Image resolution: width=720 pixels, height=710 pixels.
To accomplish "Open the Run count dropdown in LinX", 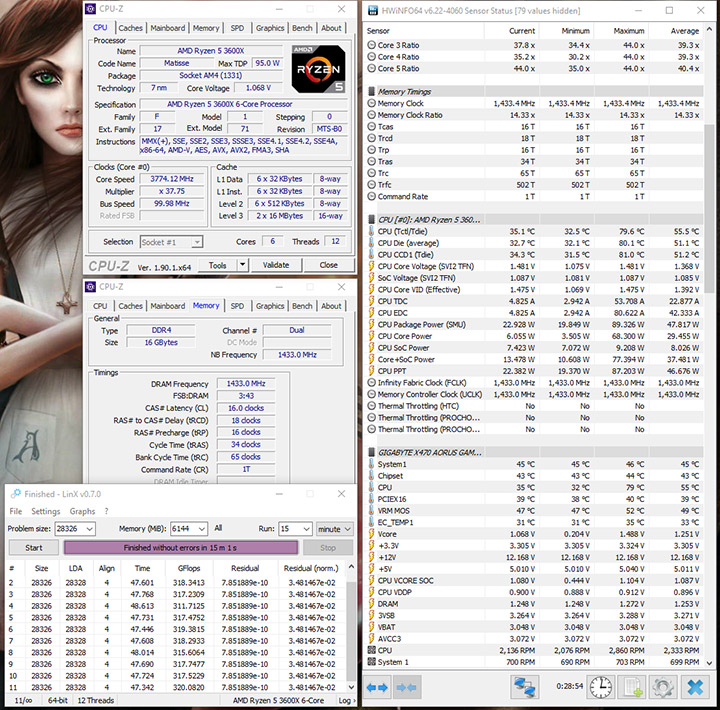I will click(x=295, y=529).
